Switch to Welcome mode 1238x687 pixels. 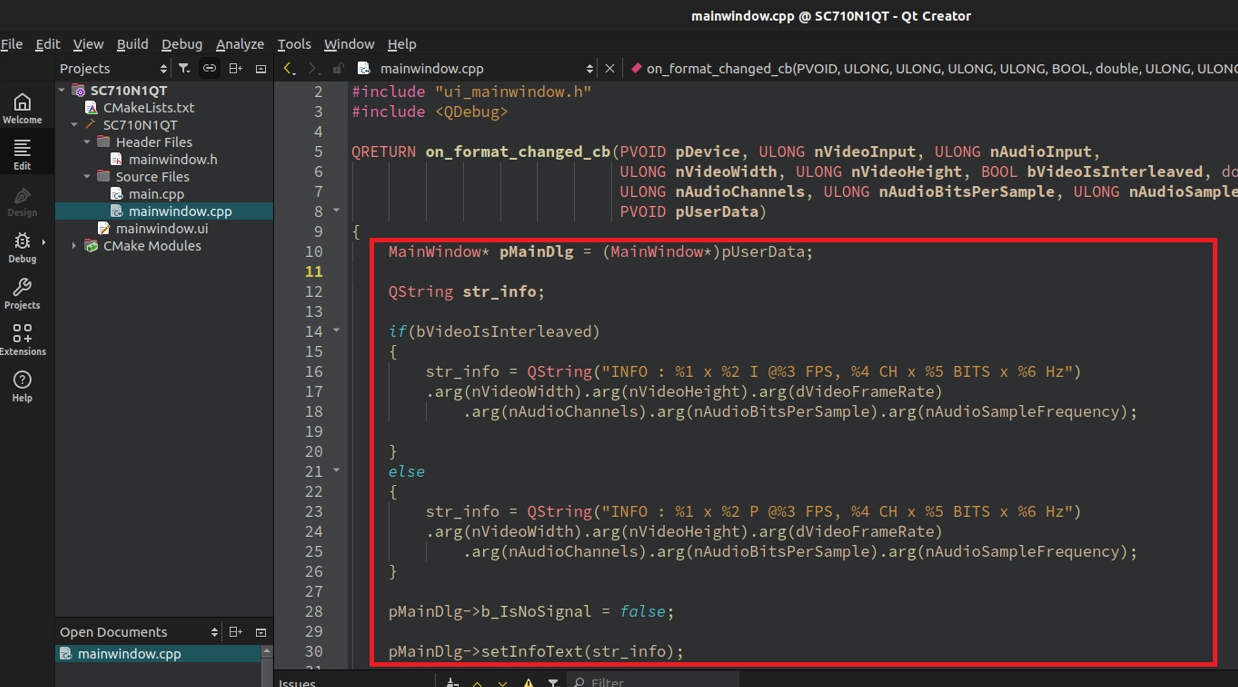click(x=22, y=108)
